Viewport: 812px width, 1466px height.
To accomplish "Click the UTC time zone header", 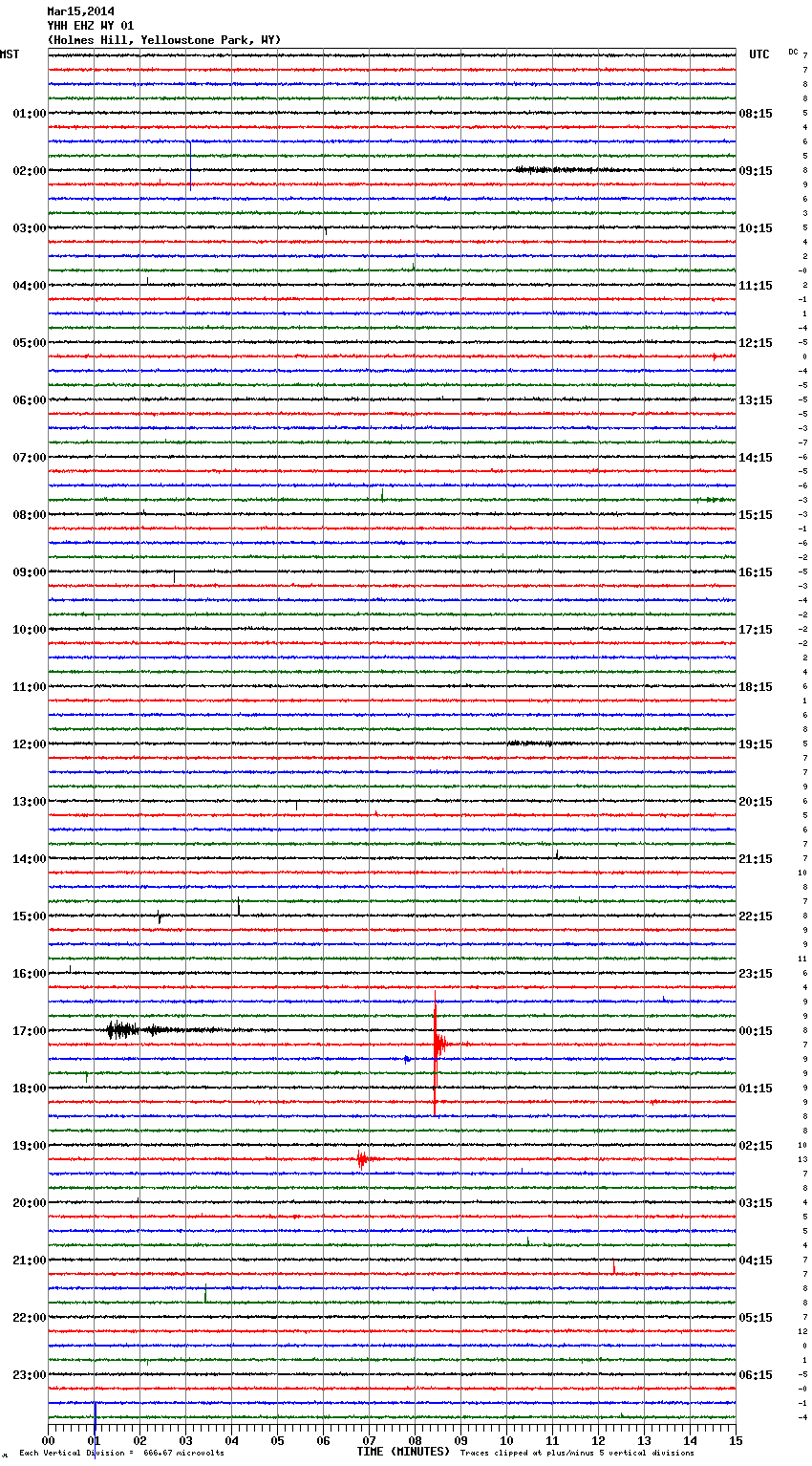I will (x=759, y=54).
